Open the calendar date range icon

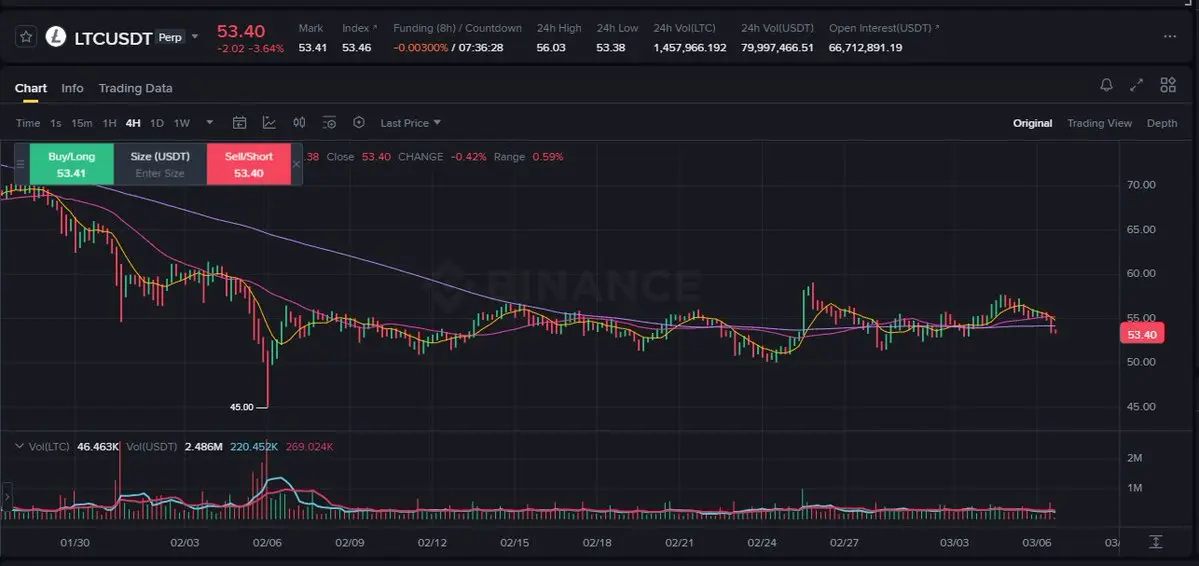point(239,122)
